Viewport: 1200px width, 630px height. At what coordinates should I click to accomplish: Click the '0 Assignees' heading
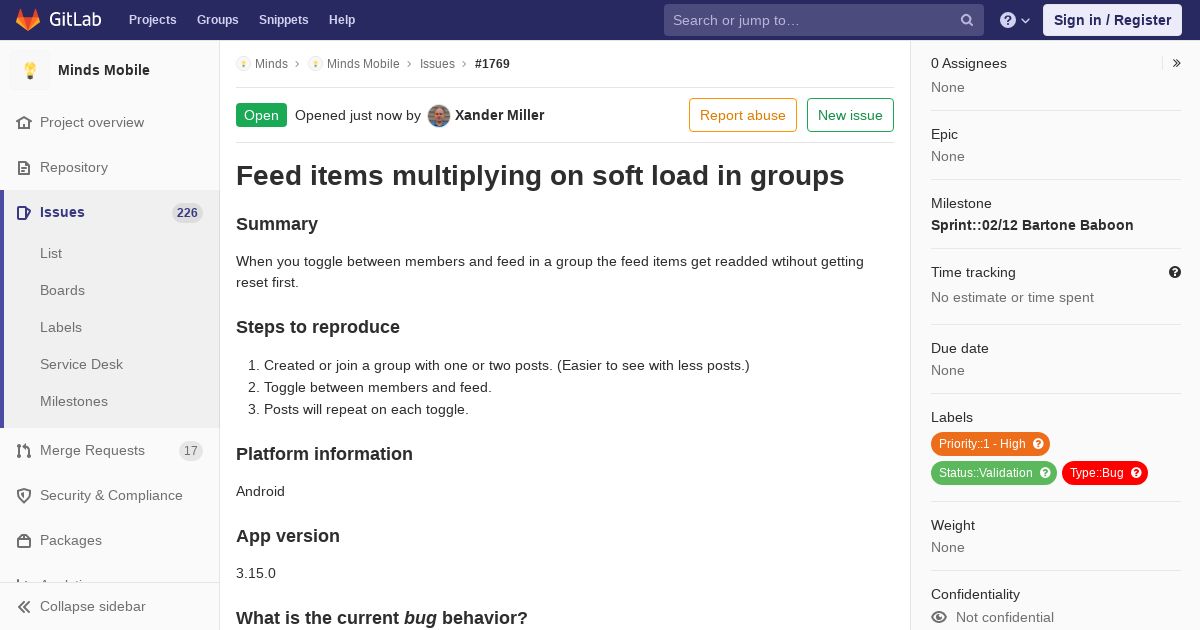coord(969,63)
